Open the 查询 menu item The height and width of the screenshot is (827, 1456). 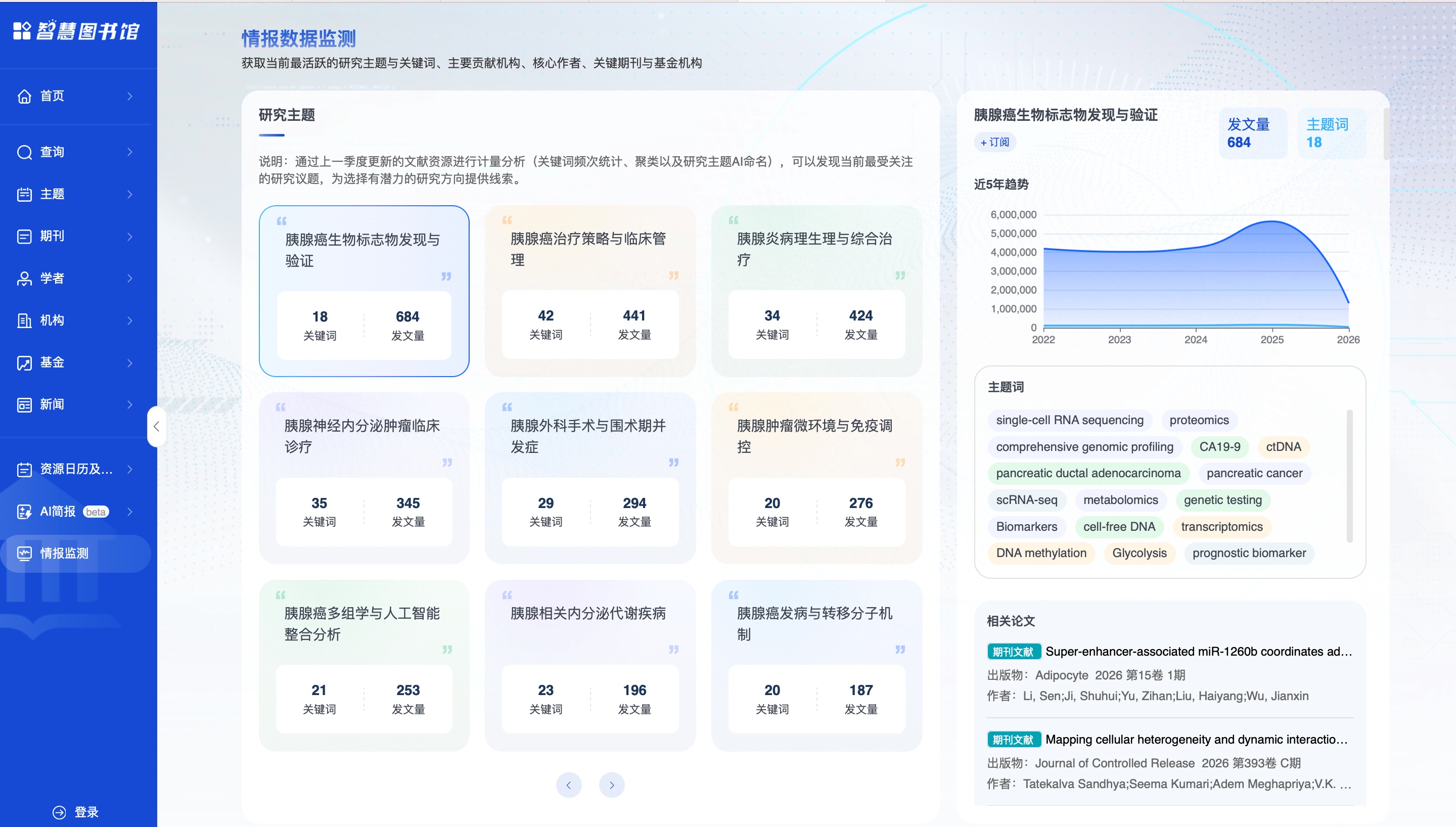tap(75, 152)
